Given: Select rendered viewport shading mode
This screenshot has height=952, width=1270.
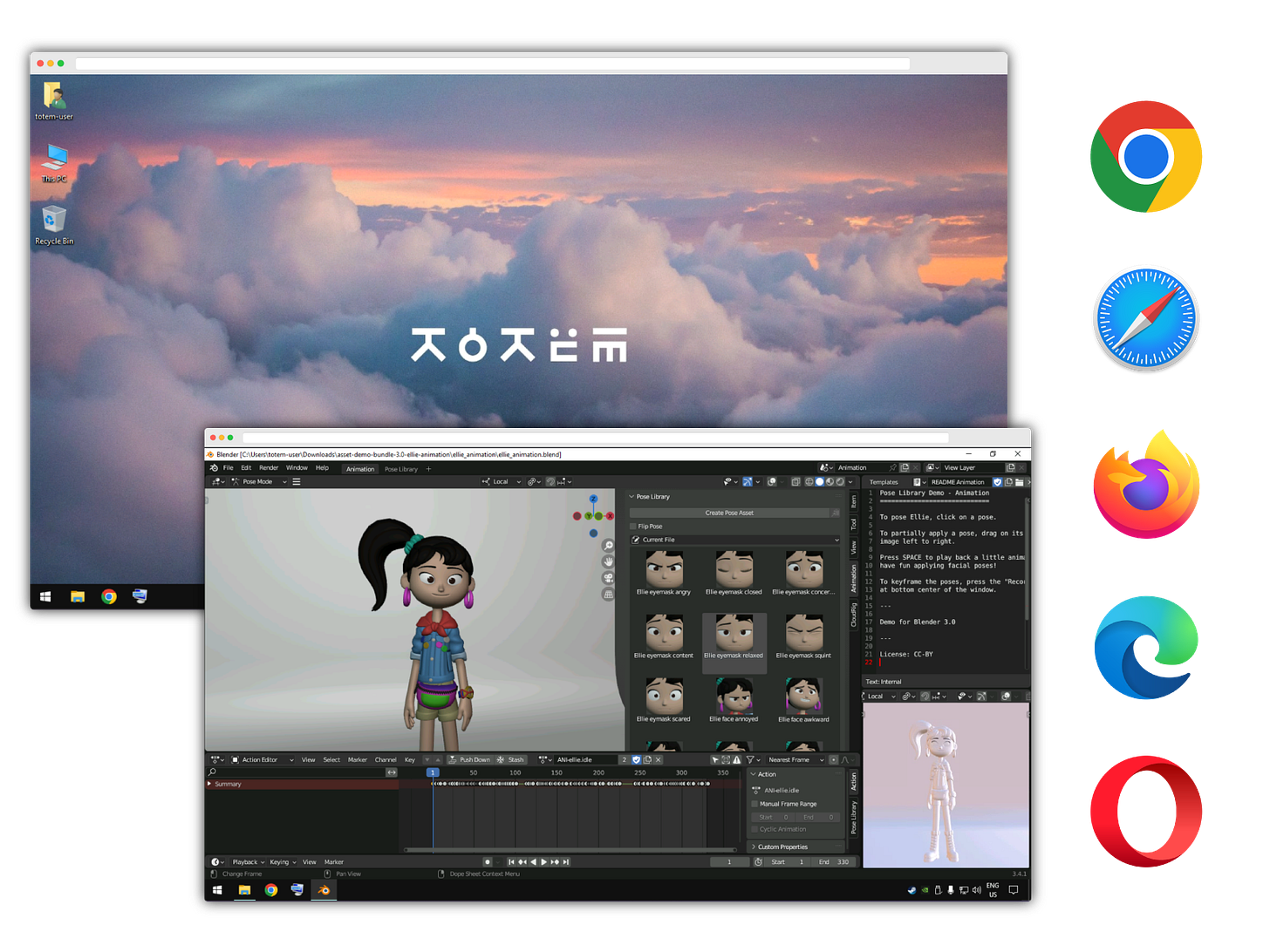Looking at the screenshot, I should tap(840, 481).
